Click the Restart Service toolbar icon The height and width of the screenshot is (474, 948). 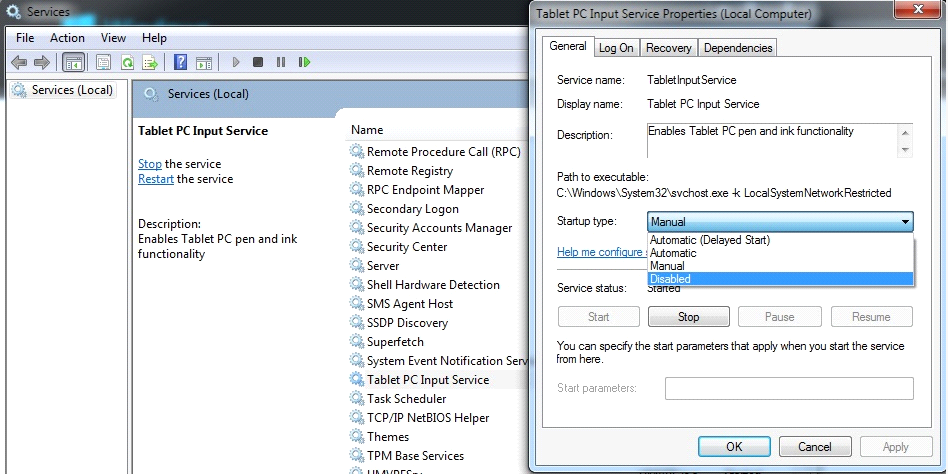tap(303, 62)
